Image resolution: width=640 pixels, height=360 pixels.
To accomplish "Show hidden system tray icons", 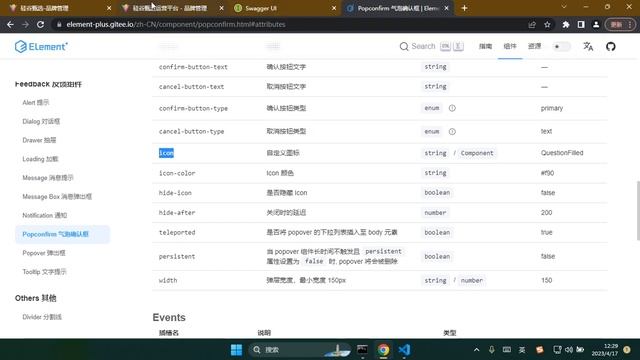I will [476, 350].
